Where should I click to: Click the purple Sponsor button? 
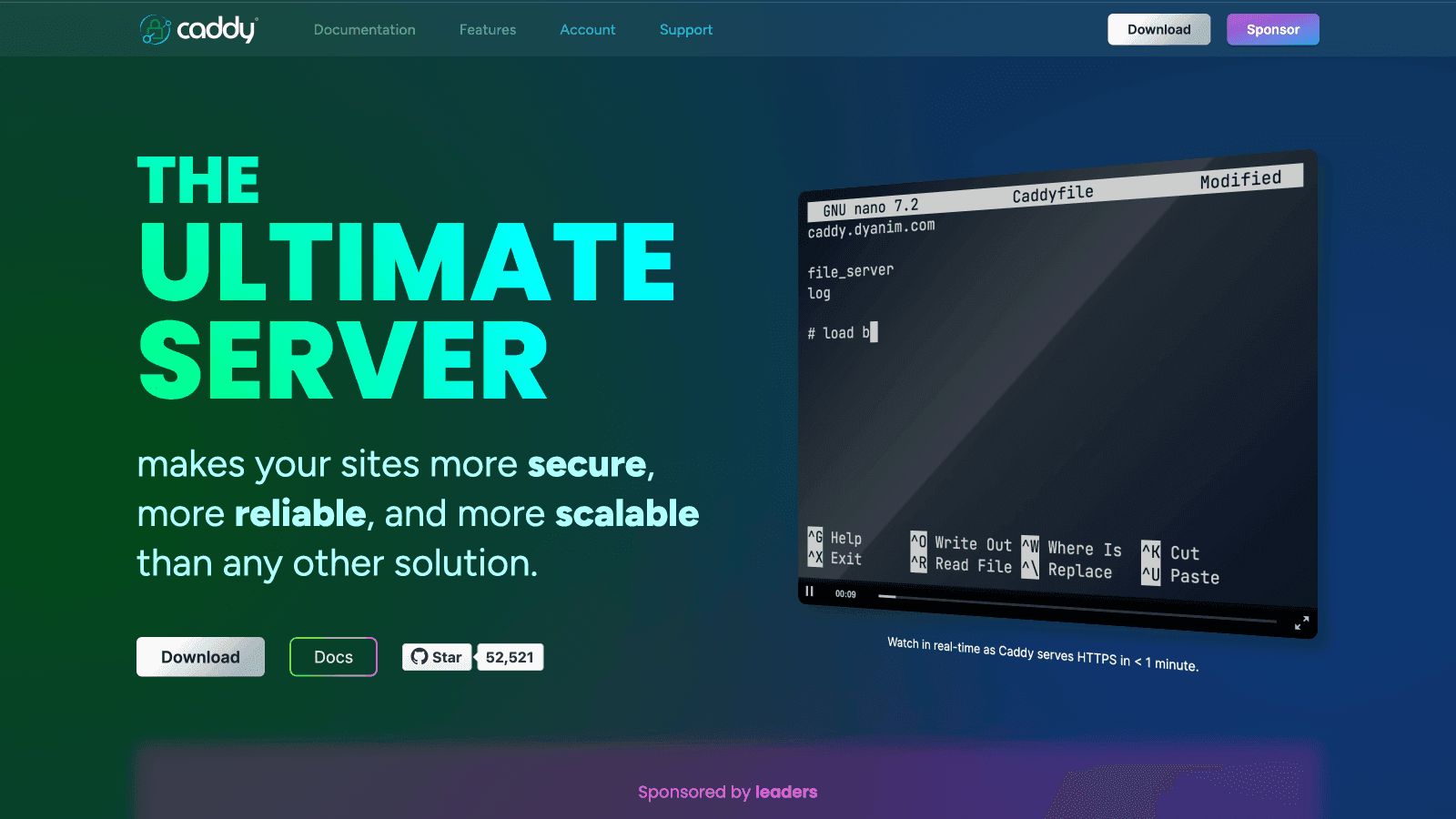[1272, 29]
